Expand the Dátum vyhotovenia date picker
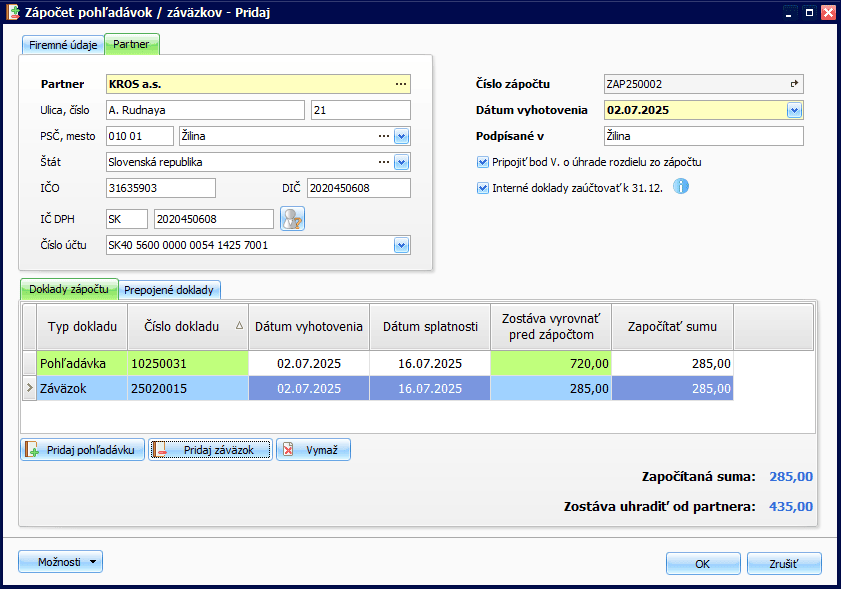 coord(794,111)
